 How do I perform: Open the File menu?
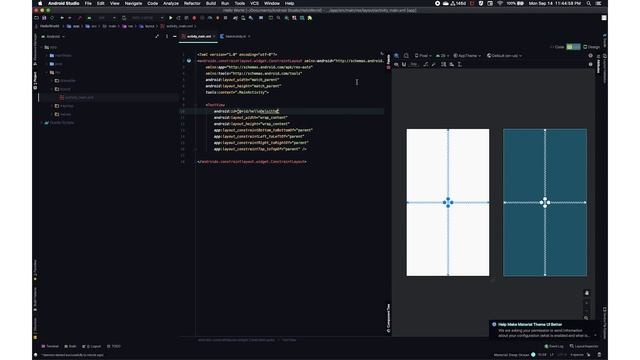point(88,3)
